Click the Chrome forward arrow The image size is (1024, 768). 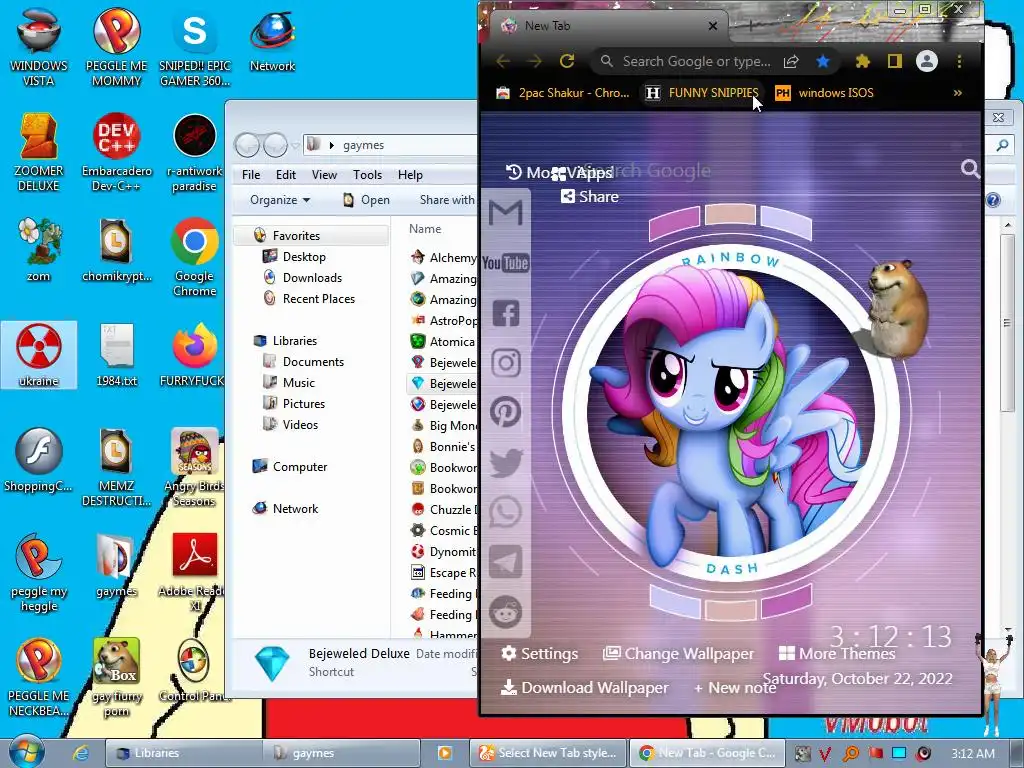(534, 61)
